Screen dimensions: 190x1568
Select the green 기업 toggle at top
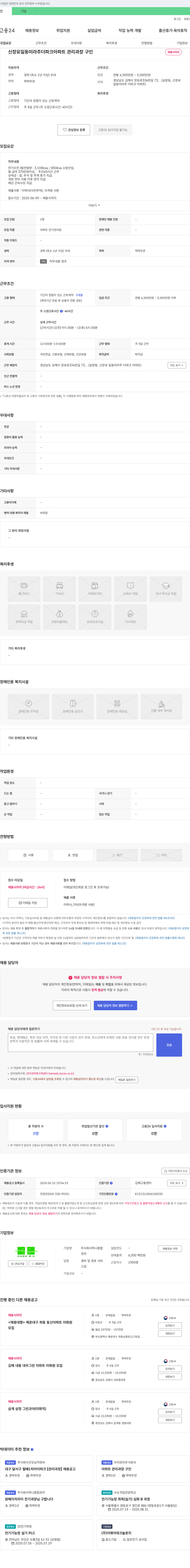coord(24,11)
